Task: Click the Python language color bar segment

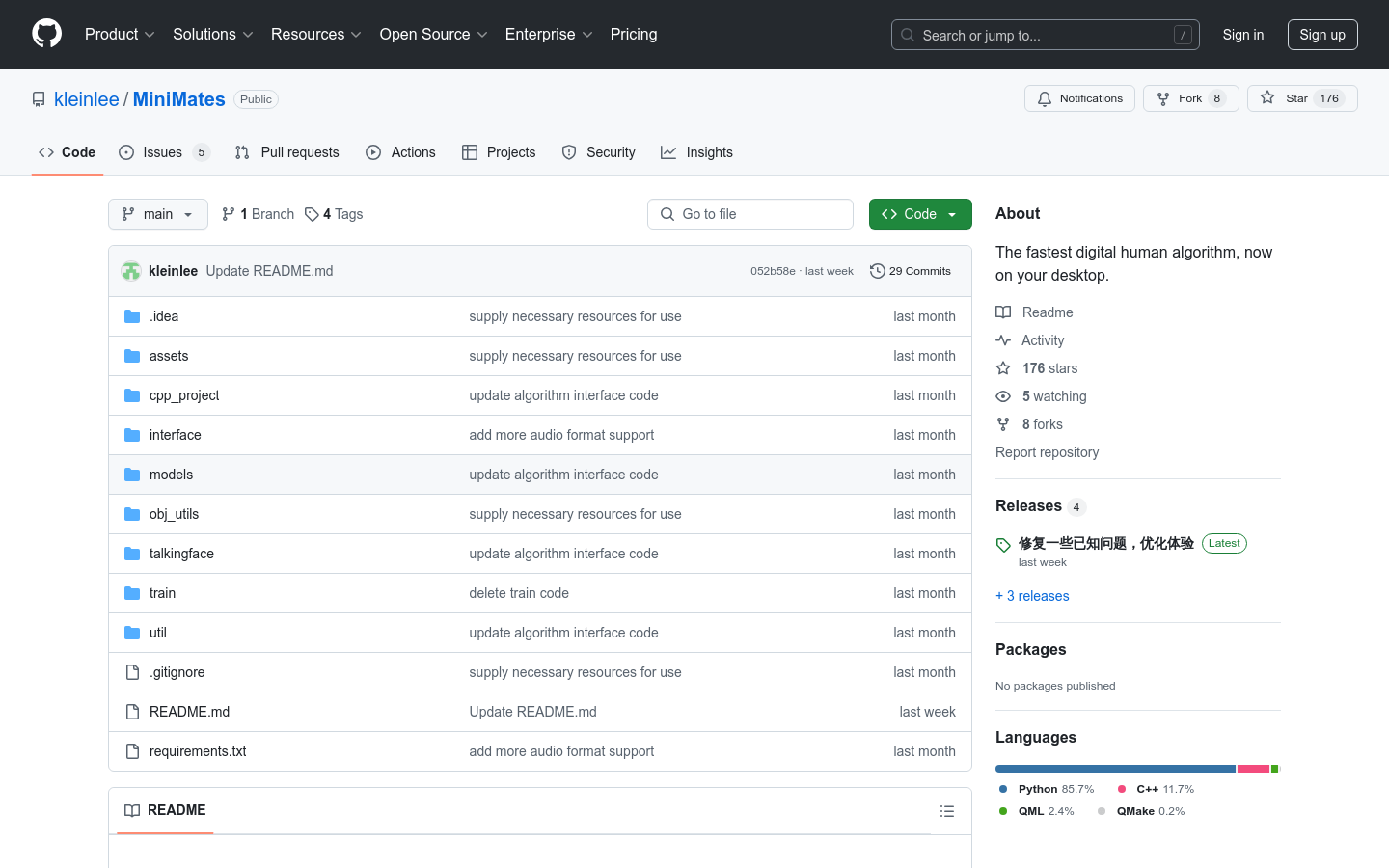Action: (1115, 769)
